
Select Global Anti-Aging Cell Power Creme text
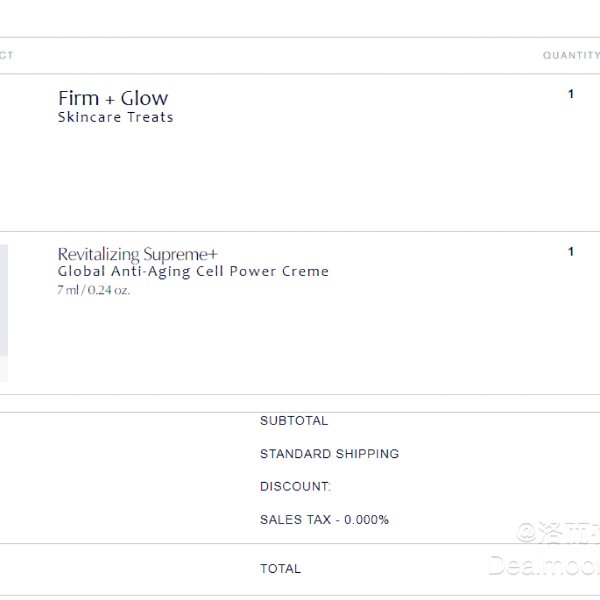coord(193,271)
